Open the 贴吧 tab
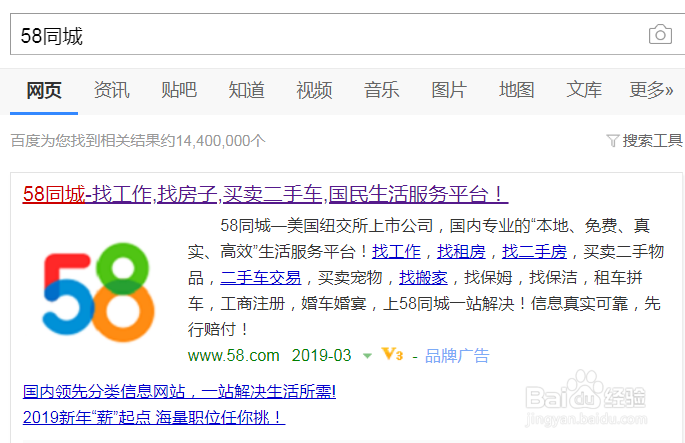Image resolution: width=685 pixels, height=443 pixels. 179,90
